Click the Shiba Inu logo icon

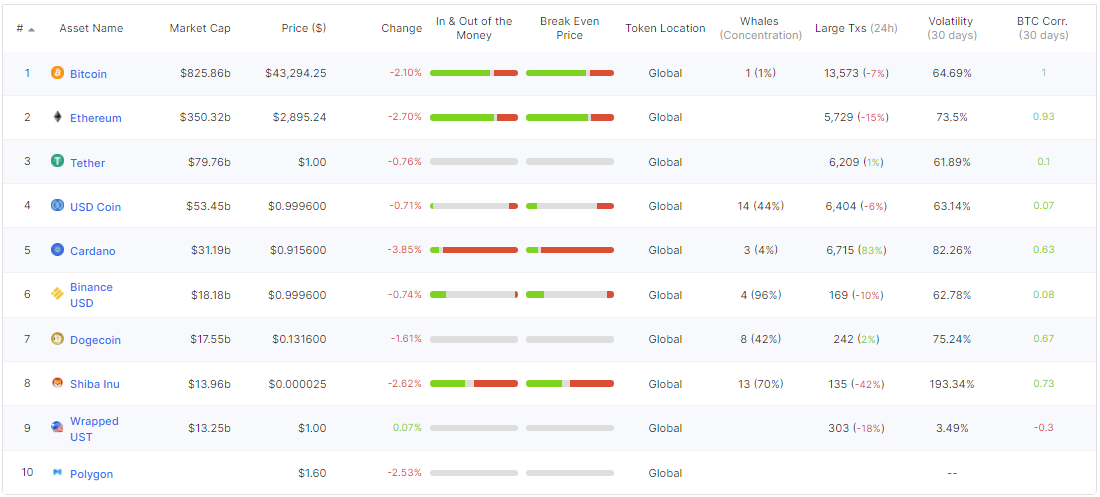(57, 383)
